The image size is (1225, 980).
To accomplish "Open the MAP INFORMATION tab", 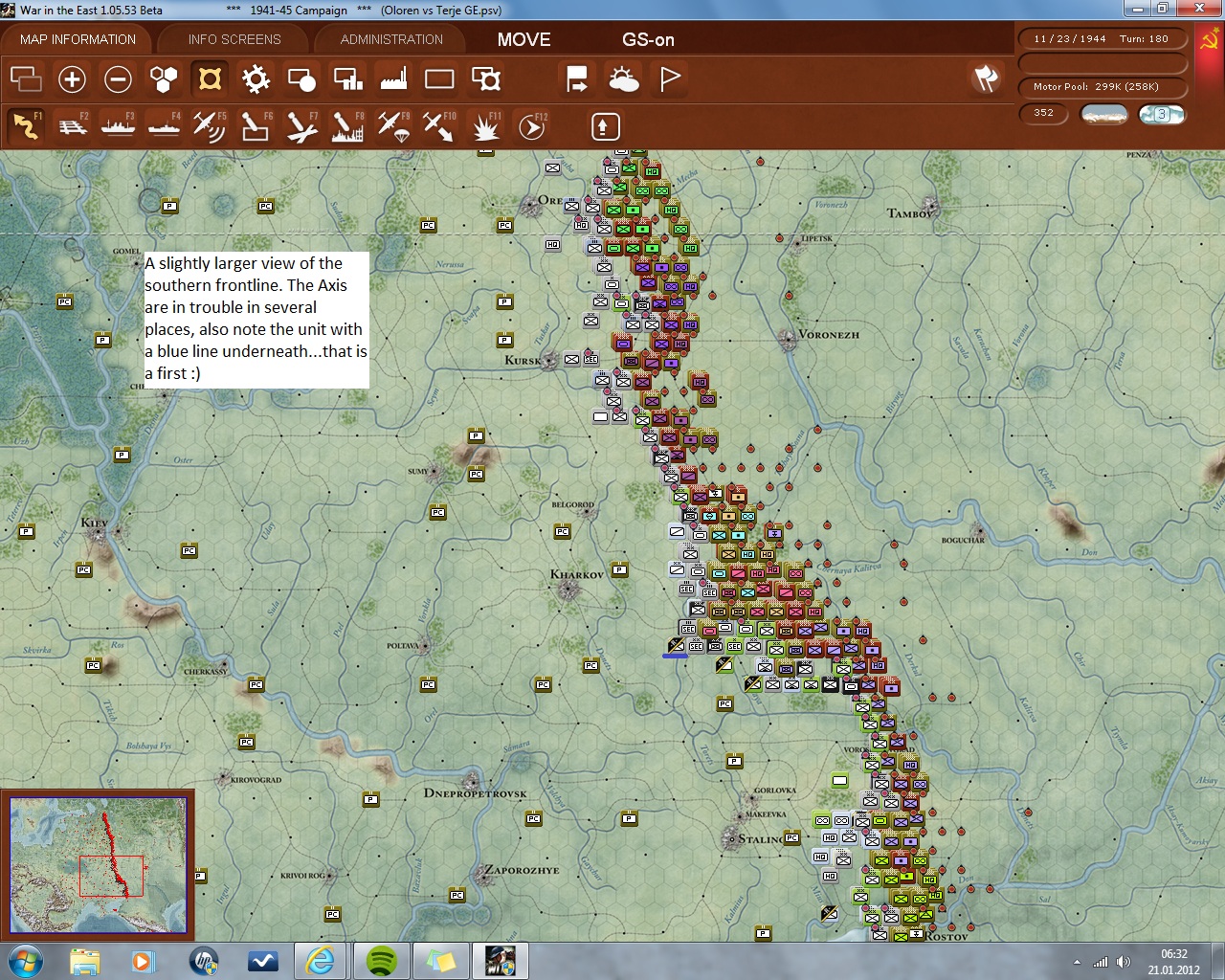I will pyautogui.click(x=78, y=39).
